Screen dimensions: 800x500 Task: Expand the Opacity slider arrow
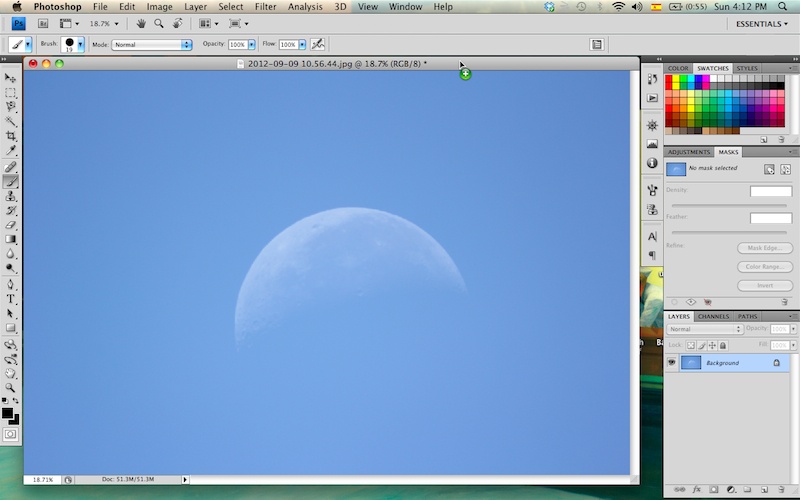pyautogui.click(x=252, y=45)
